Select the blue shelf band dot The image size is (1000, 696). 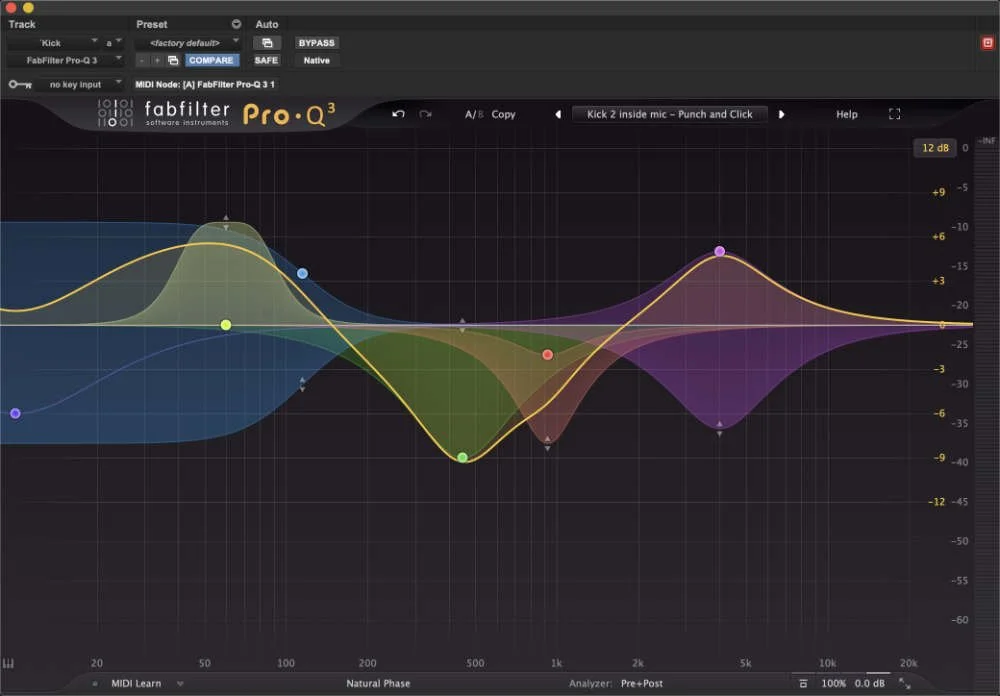302,273
